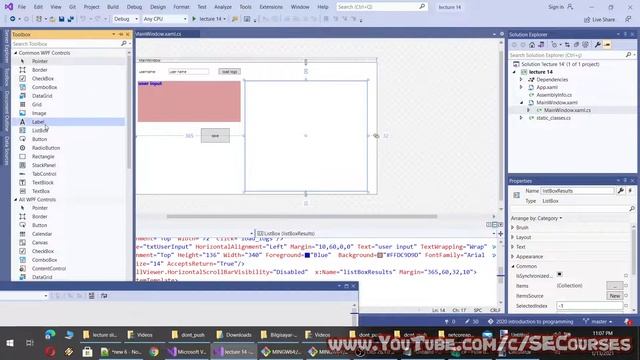Open the File menu
This screenshot has height=360, width=640.
pos(22,7)
